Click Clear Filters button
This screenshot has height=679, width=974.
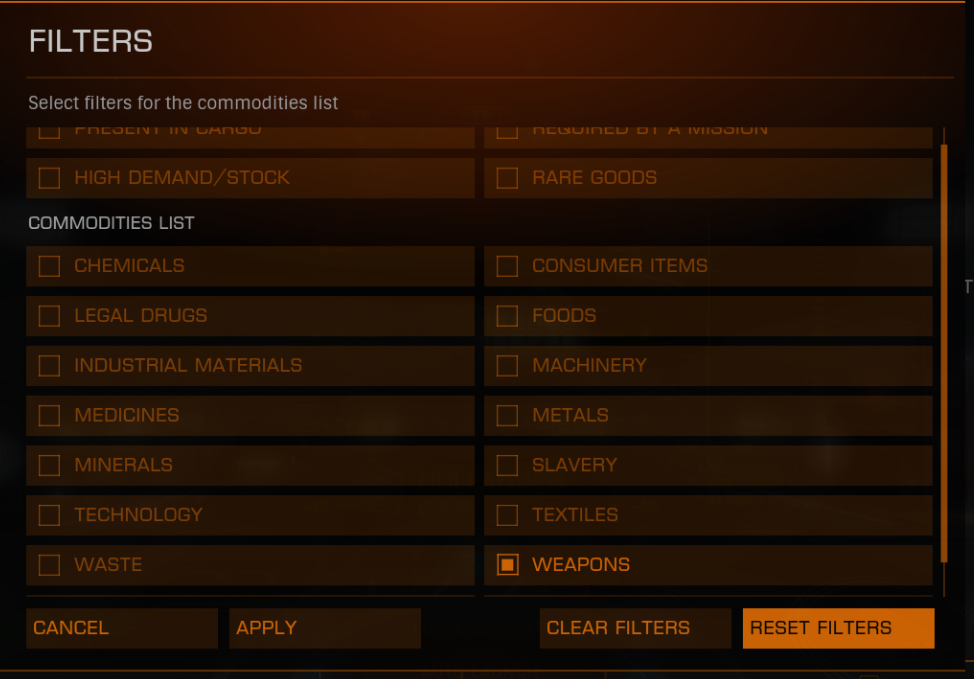[635, 628]
